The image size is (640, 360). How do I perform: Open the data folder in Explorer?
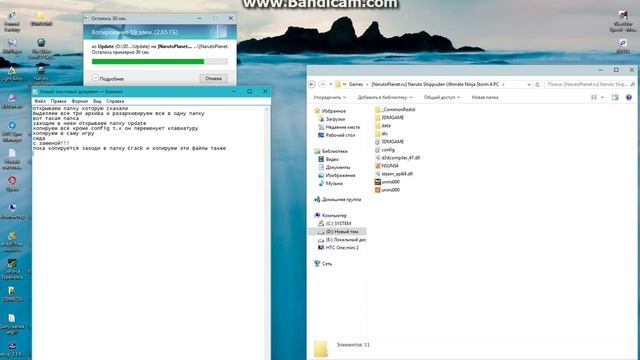(383, 126)
